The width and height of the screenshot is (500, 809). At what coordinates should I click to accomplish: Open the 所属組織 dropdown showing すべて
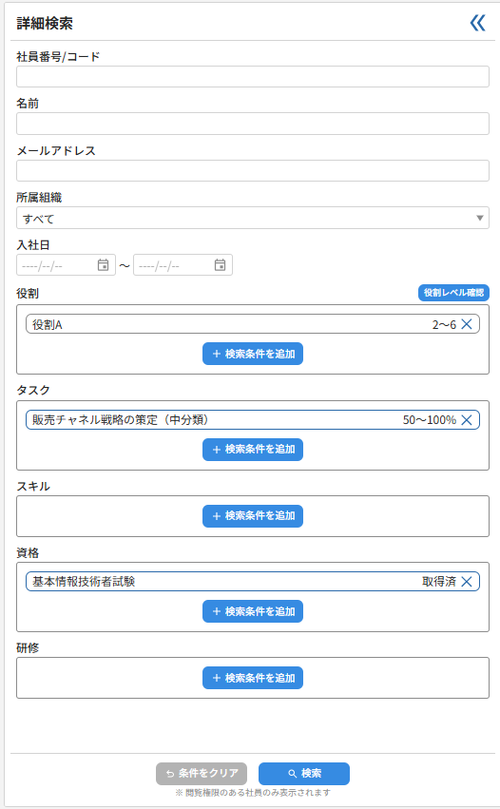coord(253,218)
